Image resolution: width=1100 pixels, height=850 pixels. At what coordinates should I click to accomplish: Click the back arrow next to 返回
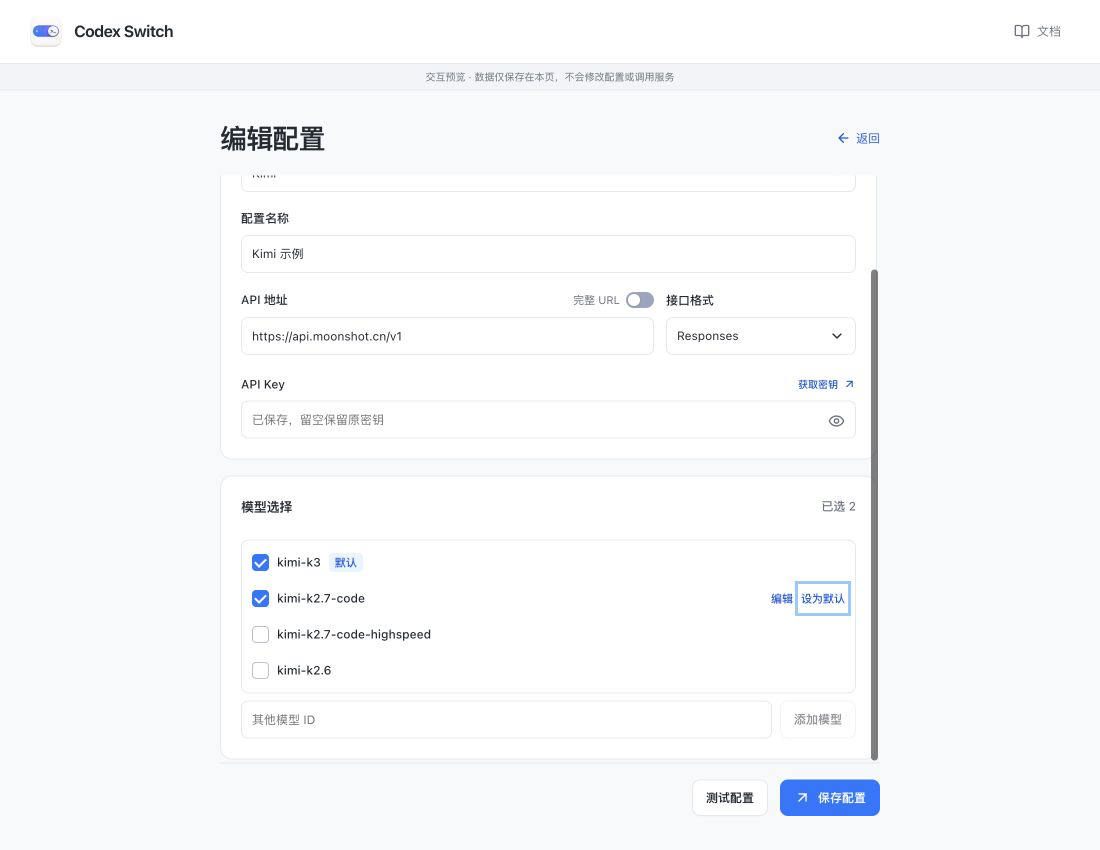(843, 138)
